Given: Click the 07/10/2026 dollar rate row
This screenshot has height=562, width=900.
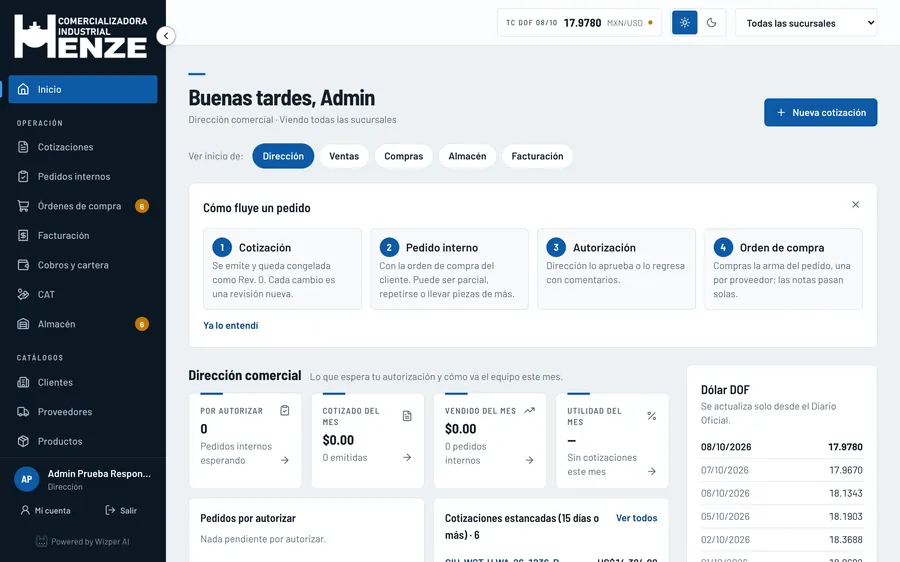Looking at the screenshot, I should 782,470.
